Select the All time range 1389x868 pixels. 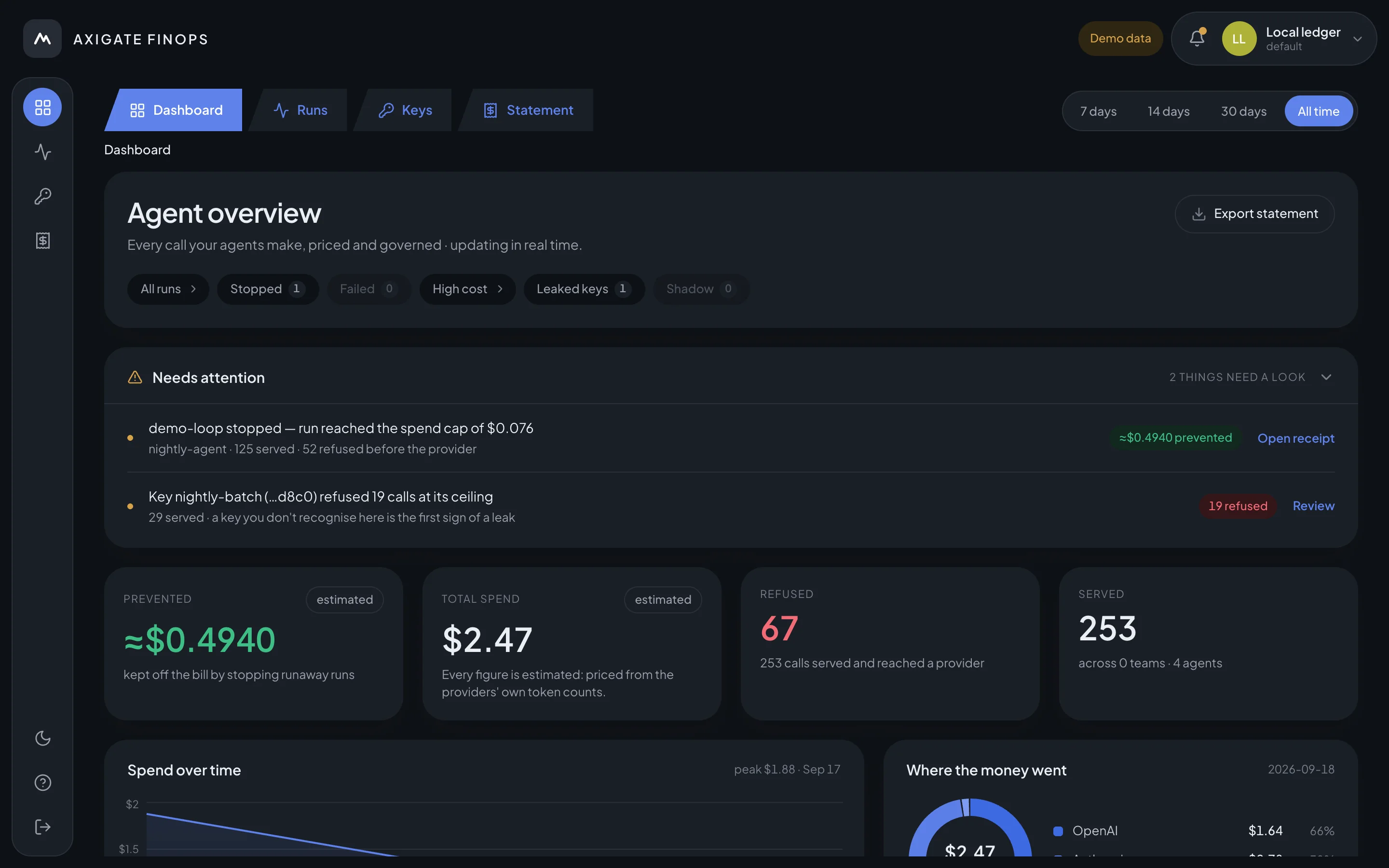tap(1319, 111)
